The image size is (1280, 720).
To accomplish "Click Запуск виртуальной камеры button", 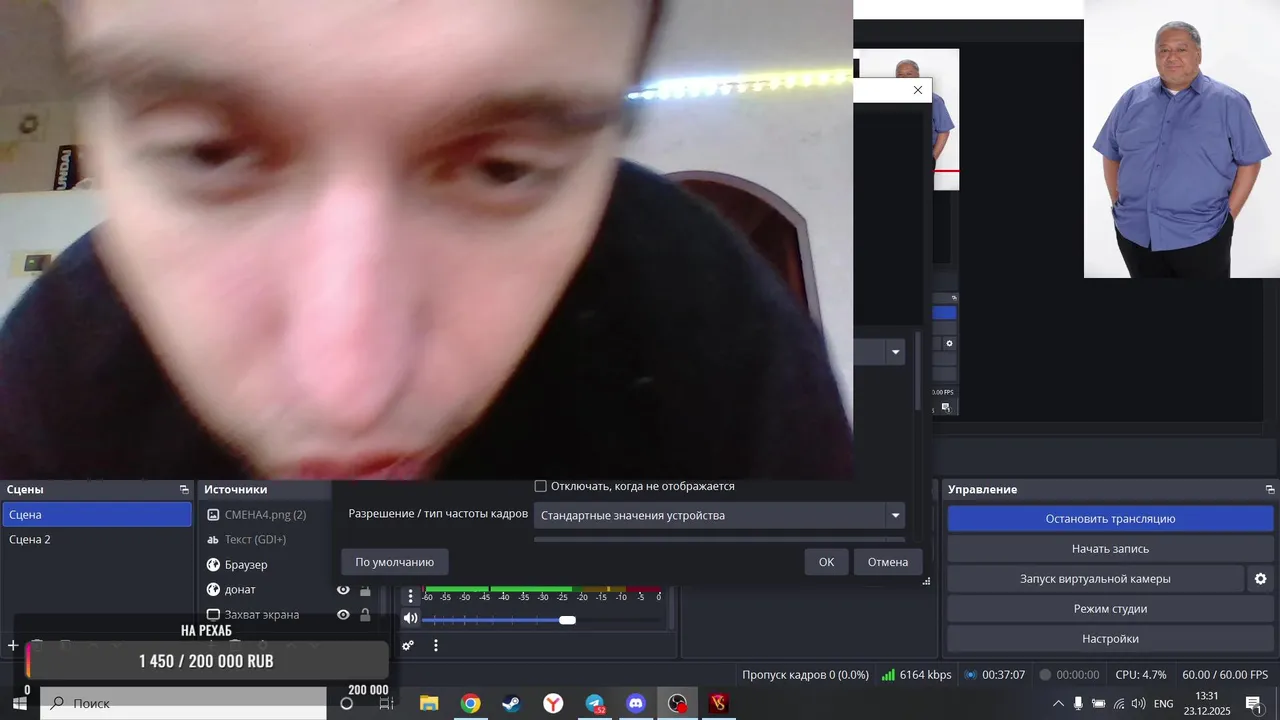I will (1095, 579).
